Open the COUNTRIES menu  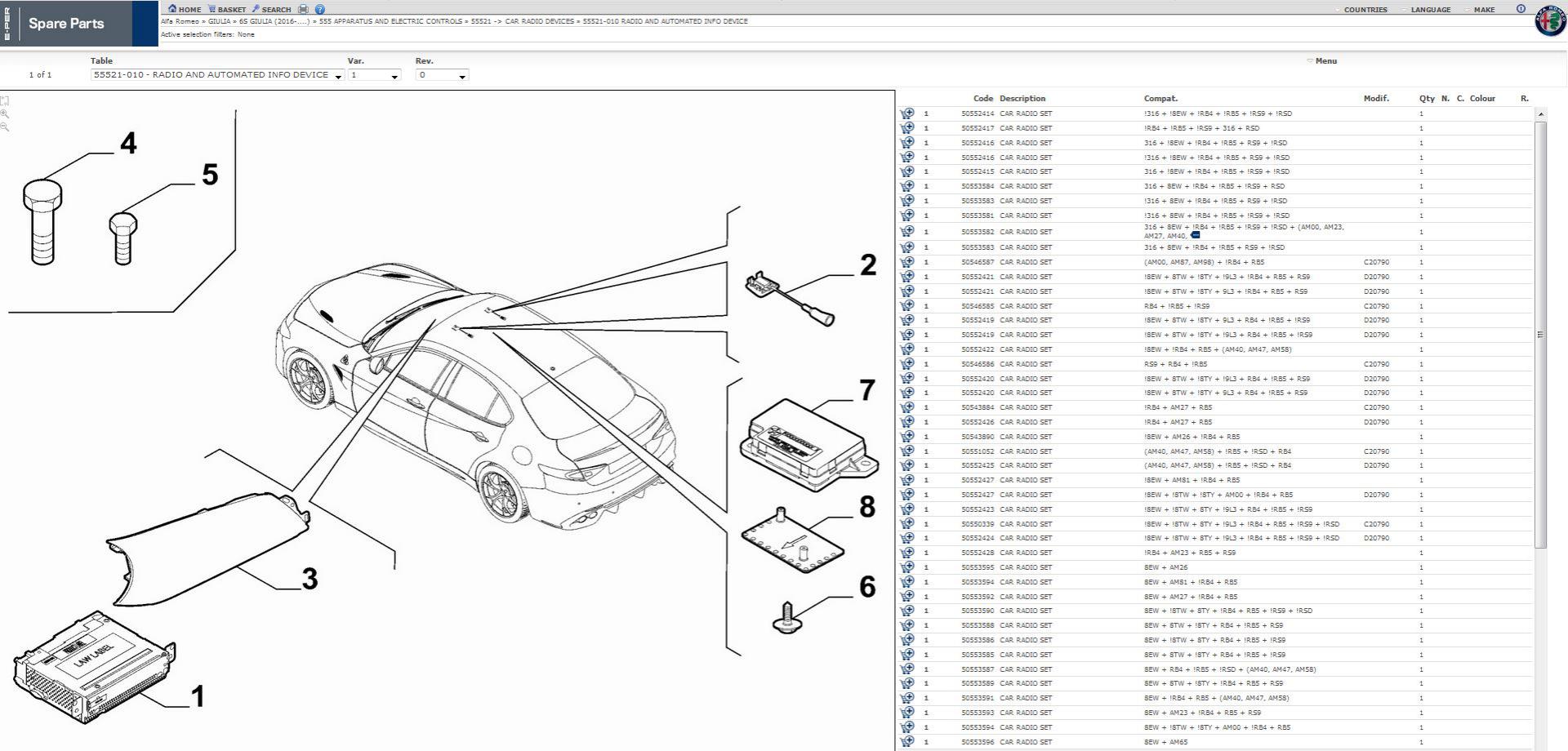point(1365,10)
